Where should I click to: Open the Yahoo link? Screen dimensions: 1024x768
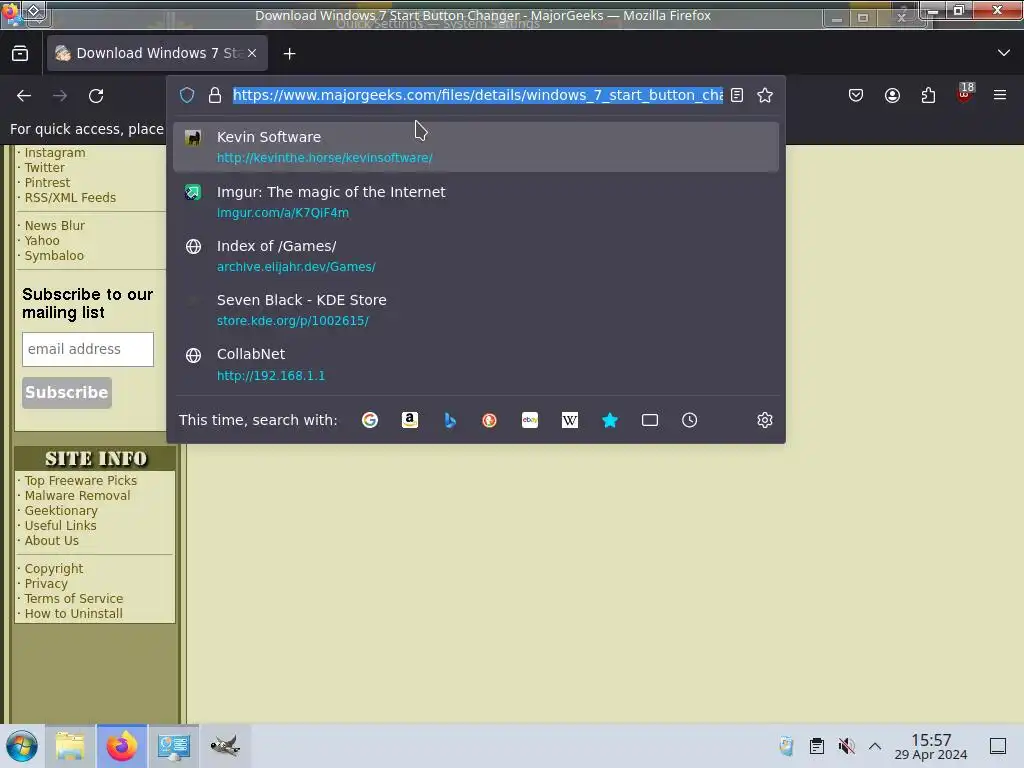(x=42, y=241)
